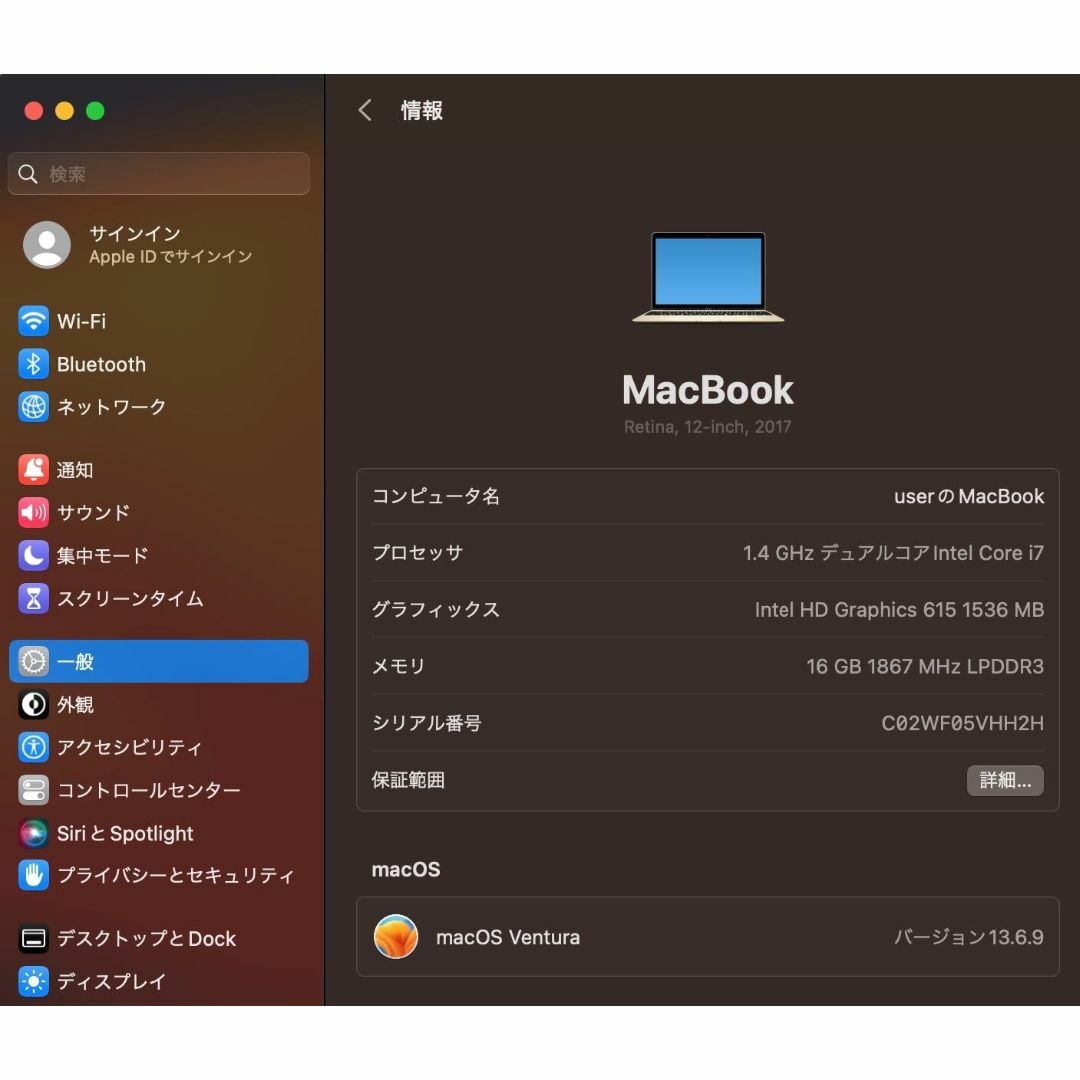Click the macOS Ventura name text
1080x1080 pixels.
[x=508, y=937]
